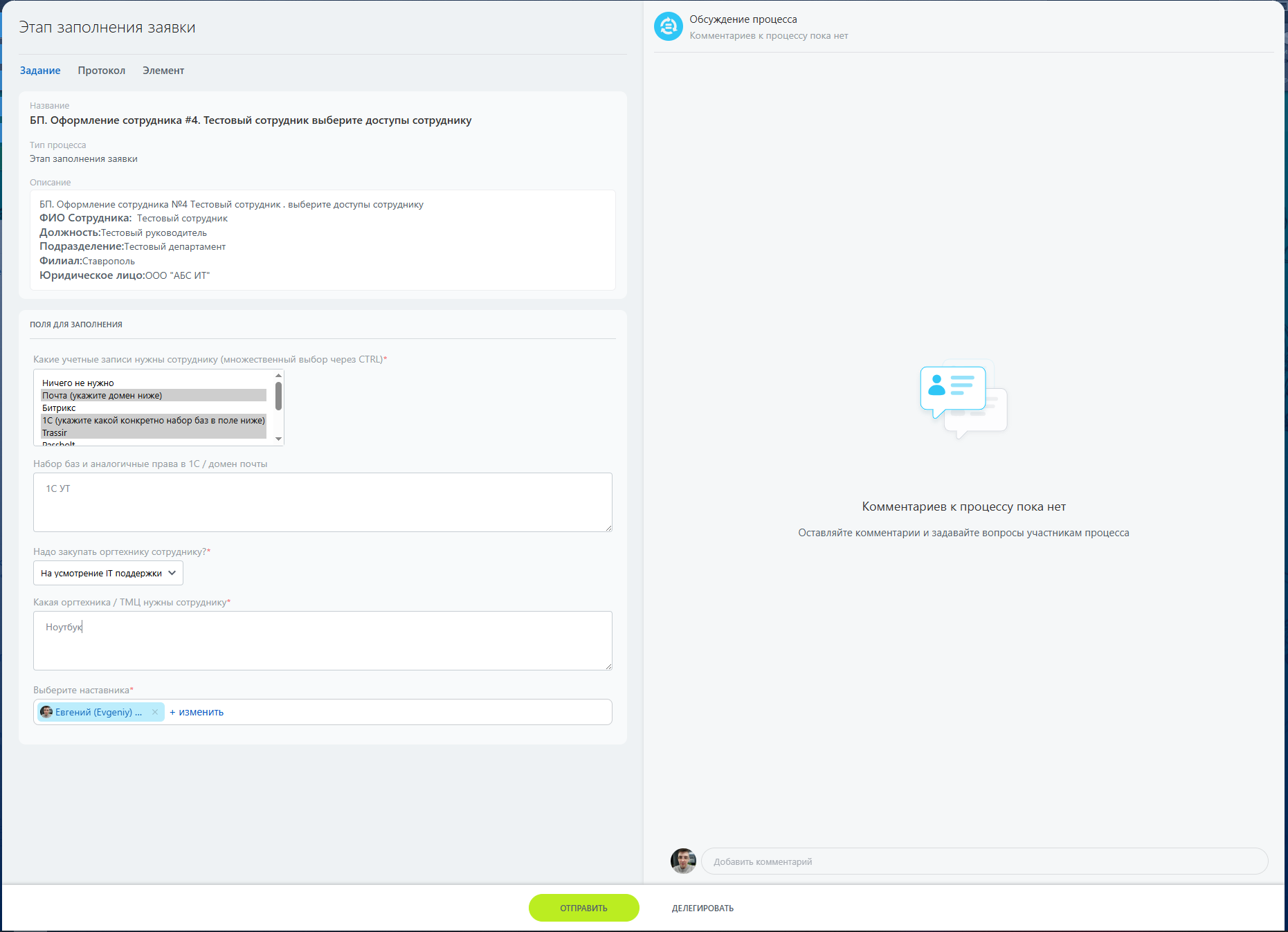Screen dimensions: 1288x932
Task: Click 'Юридическое лицо: ООО "АБС ИТ"' line
Action: [125, 275]
